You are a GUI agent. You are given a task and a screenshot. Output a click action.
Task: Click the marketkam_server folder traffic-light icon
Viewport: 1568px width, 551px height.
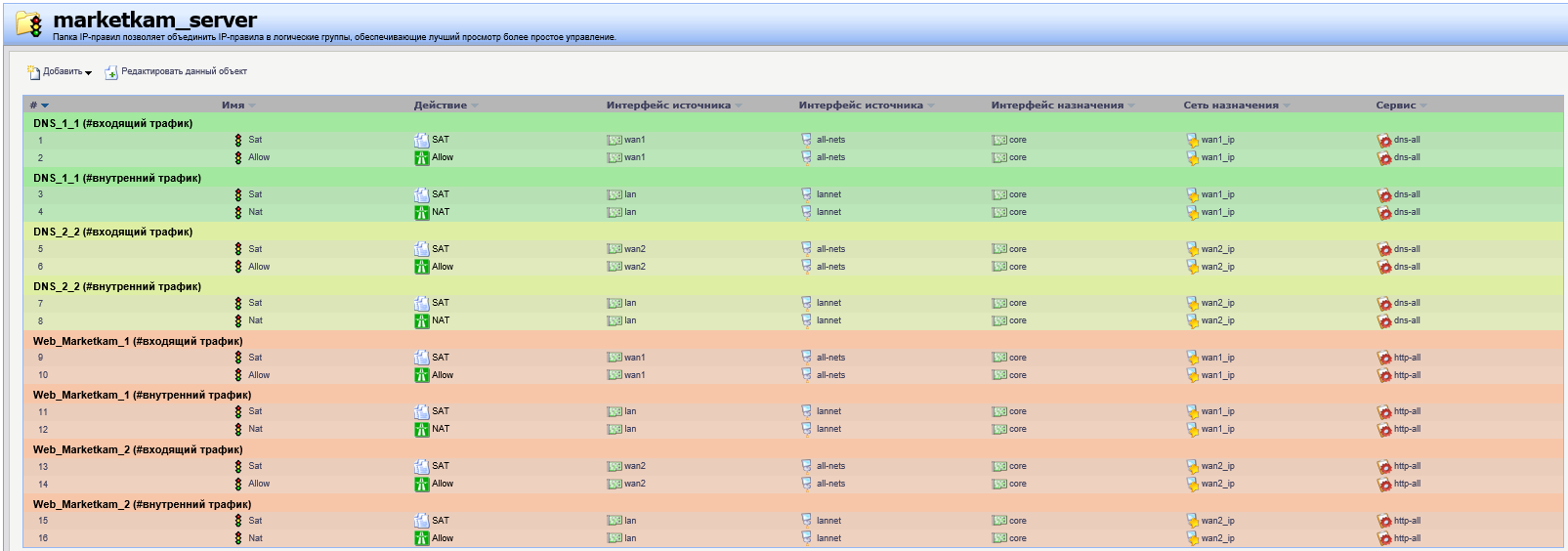click(x=29, y=24)
